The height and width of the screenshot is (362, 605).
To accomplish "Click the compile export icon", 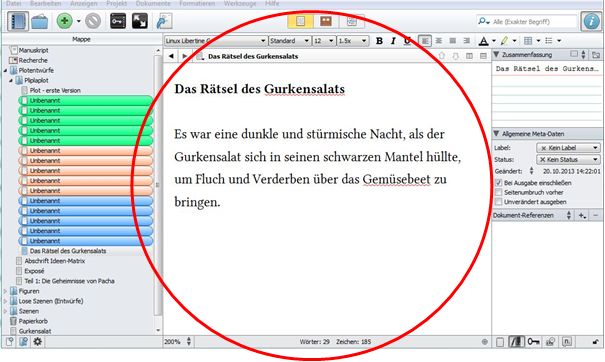I will coord(164,21).
